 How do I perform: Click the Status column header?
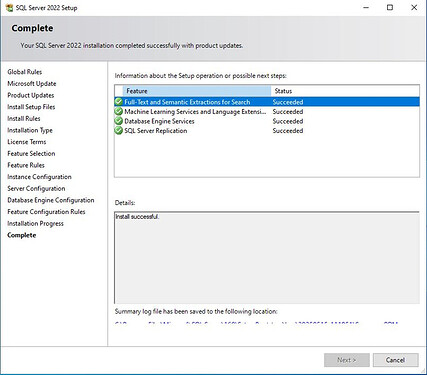coord(345,91)
